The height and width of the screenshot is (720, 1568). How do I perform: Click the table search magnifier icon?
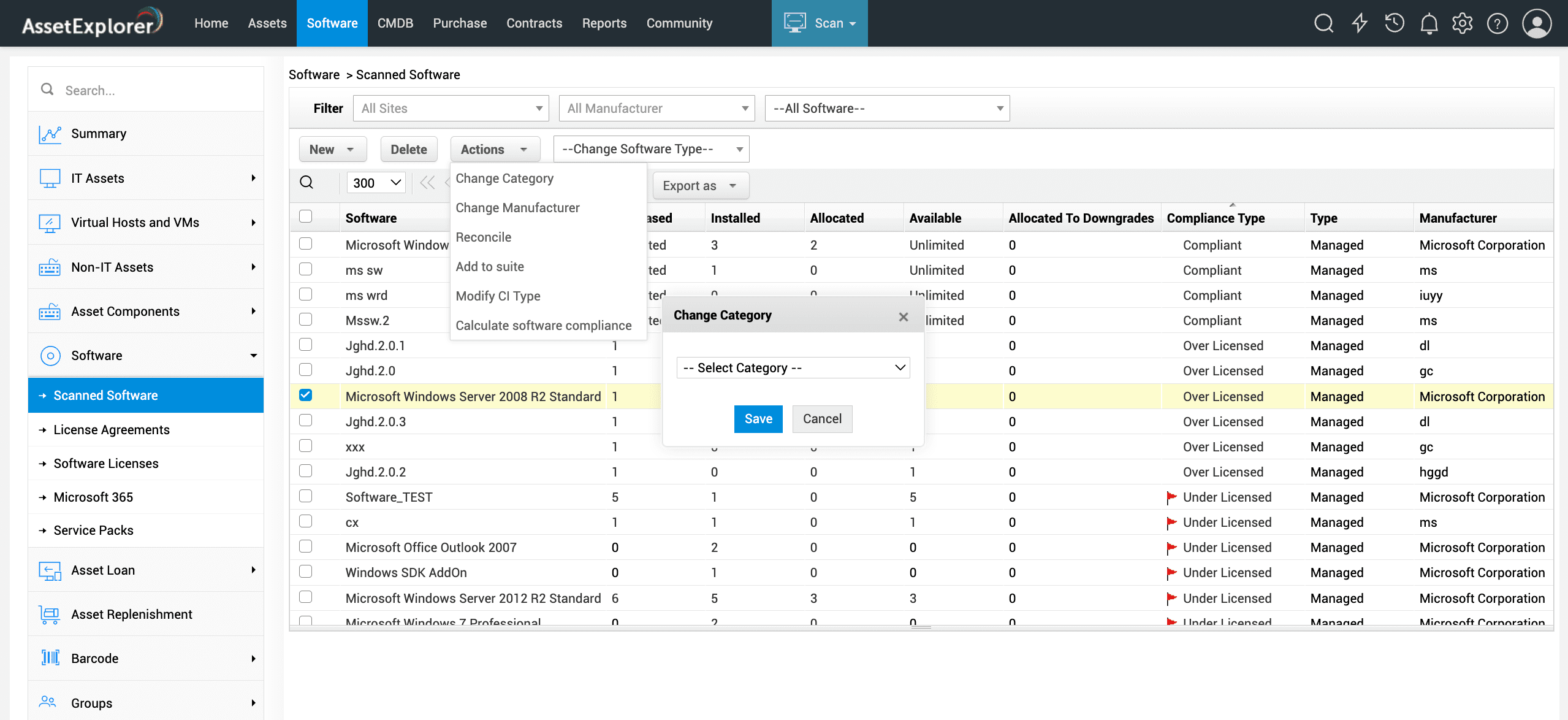click(x=306, y=183)
